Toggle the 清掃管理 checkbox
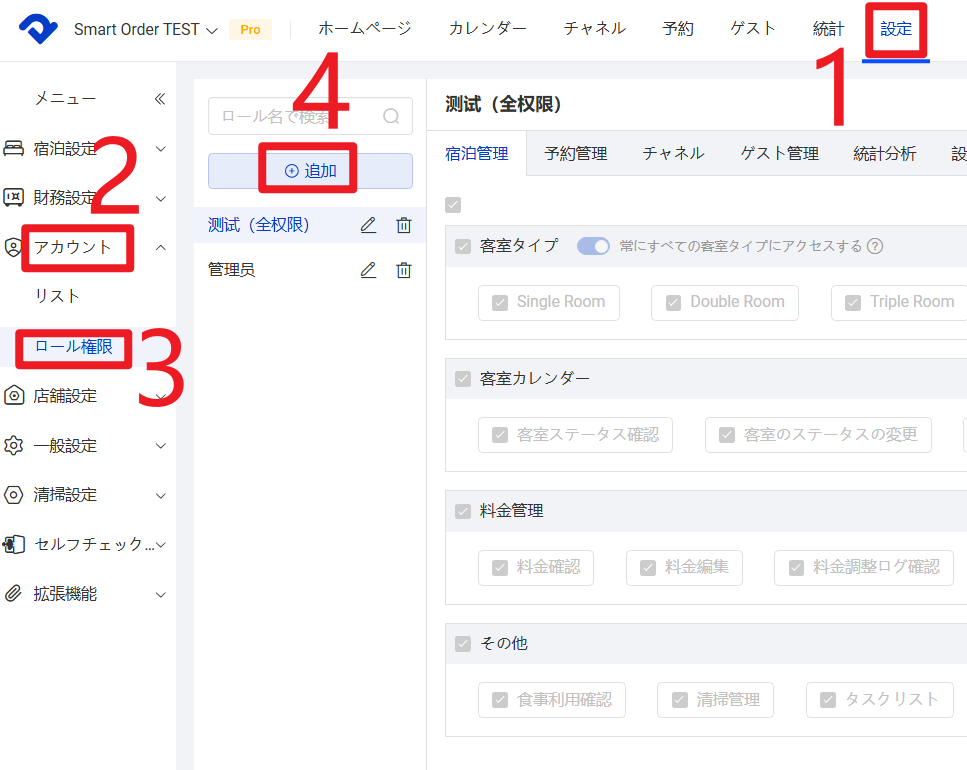The image size is (967, 770). (680, 700)
